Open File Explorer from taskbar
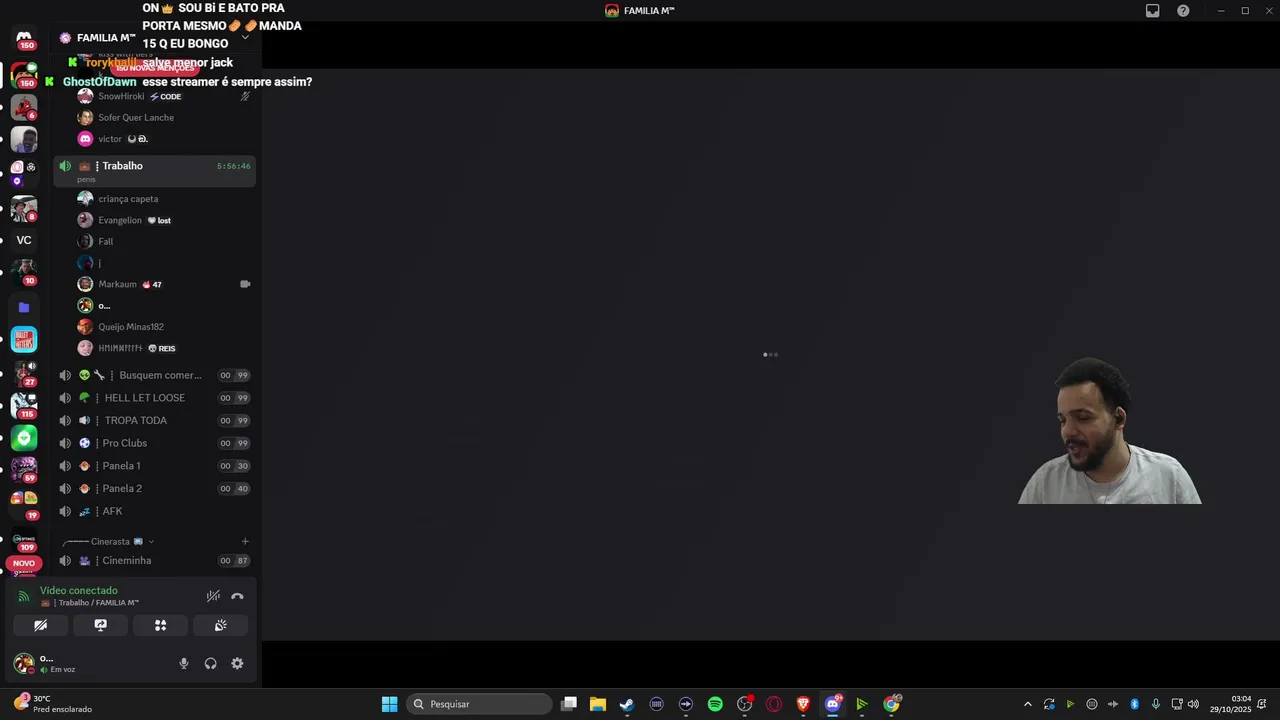Image resolution: width=1280 pixels, height=720 pixels. [598, 704]
